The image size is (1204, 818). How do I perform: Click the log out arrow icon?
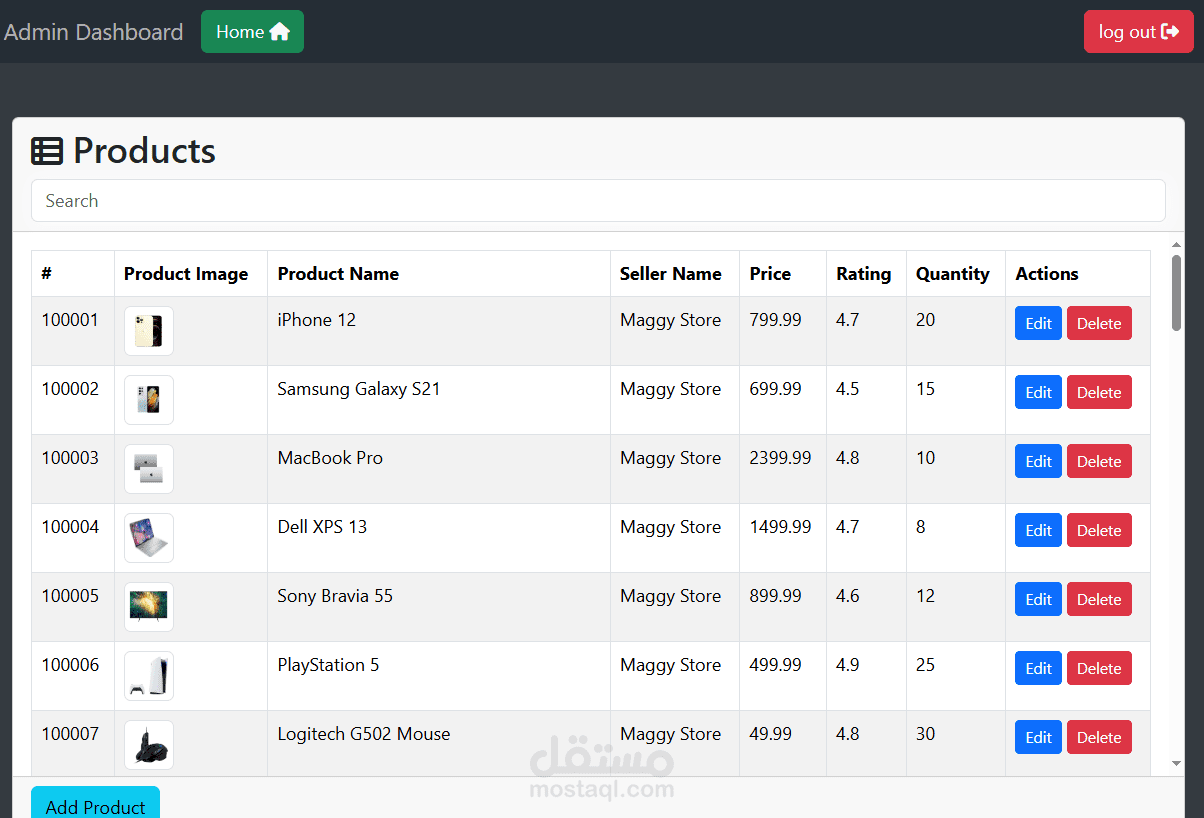point(1170,32)
